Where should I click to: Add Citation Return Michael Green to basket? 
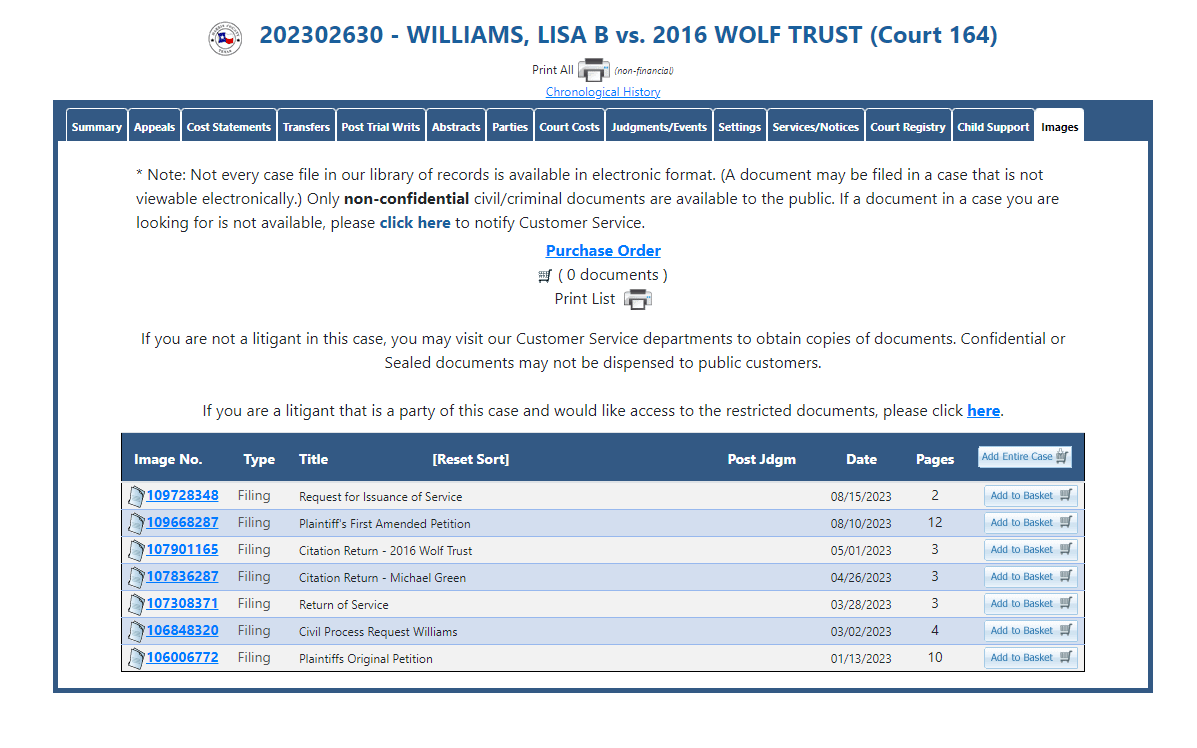click(1031, 577)
